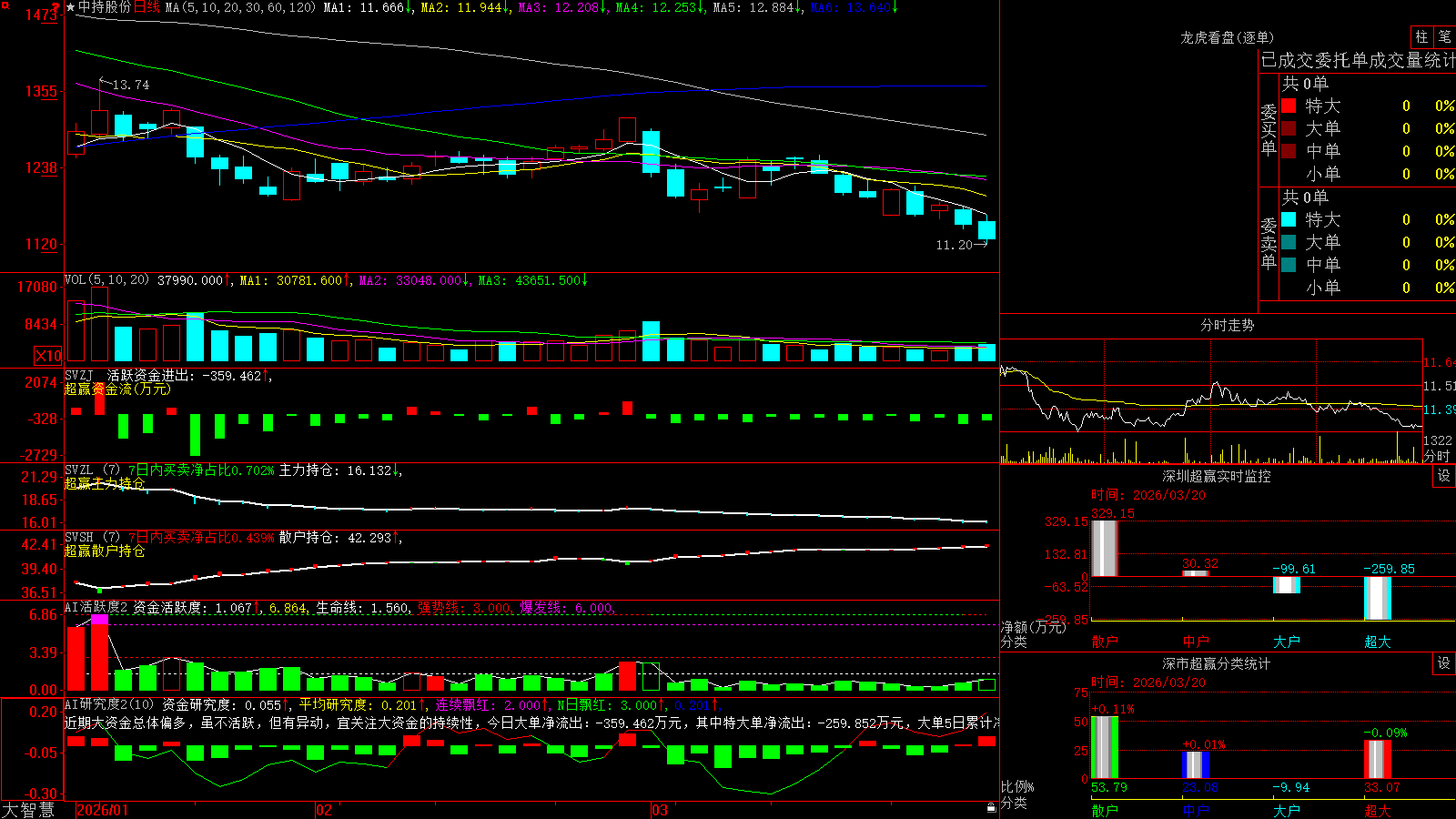Click the red 33.07 超大 bar in 分类统计
Viewport: 1456px width, 819px height.
pyautogui.click(x=1378, y=760)
